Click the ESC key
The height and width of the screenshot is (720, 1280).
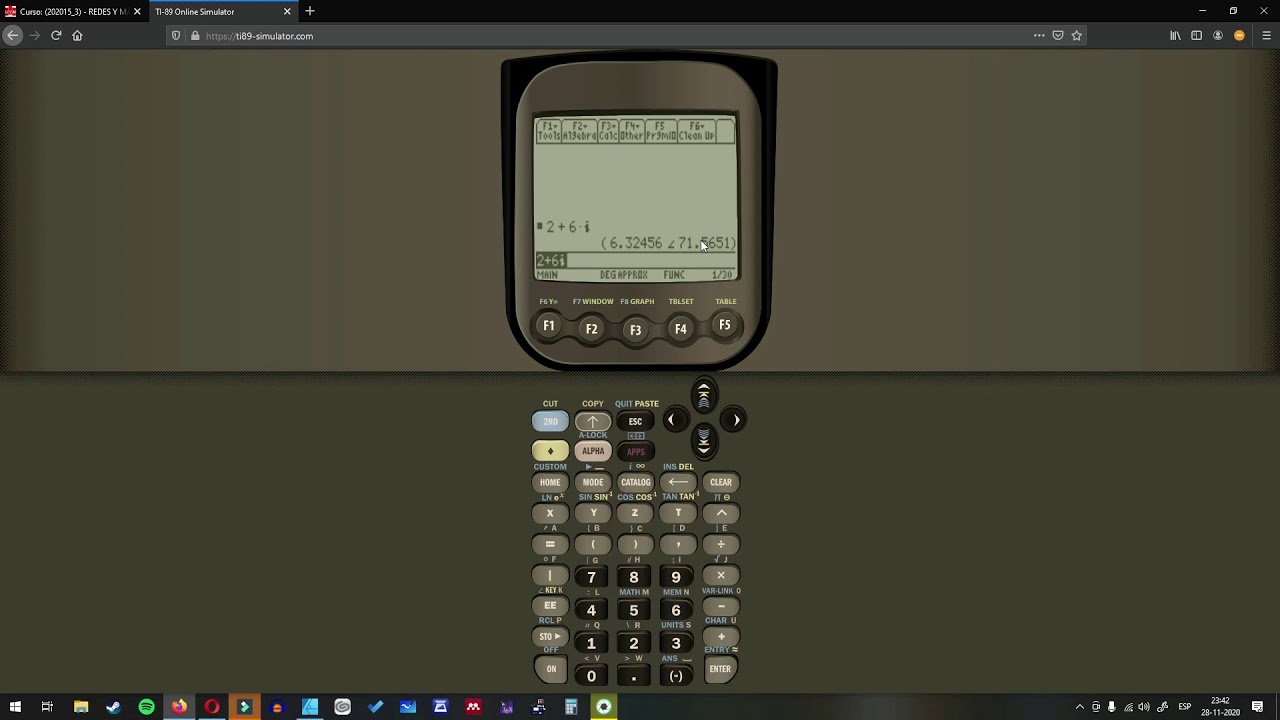pos(635,422)
